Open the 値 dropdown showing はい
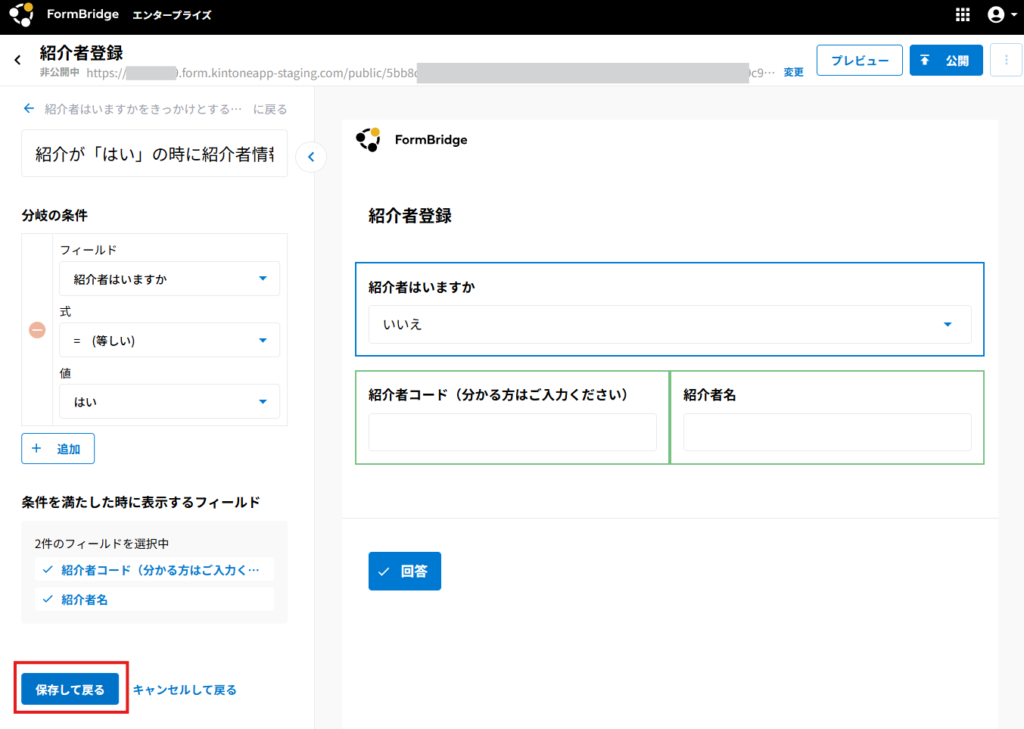This screenshot has width=1024, height=729. [169, 401]
